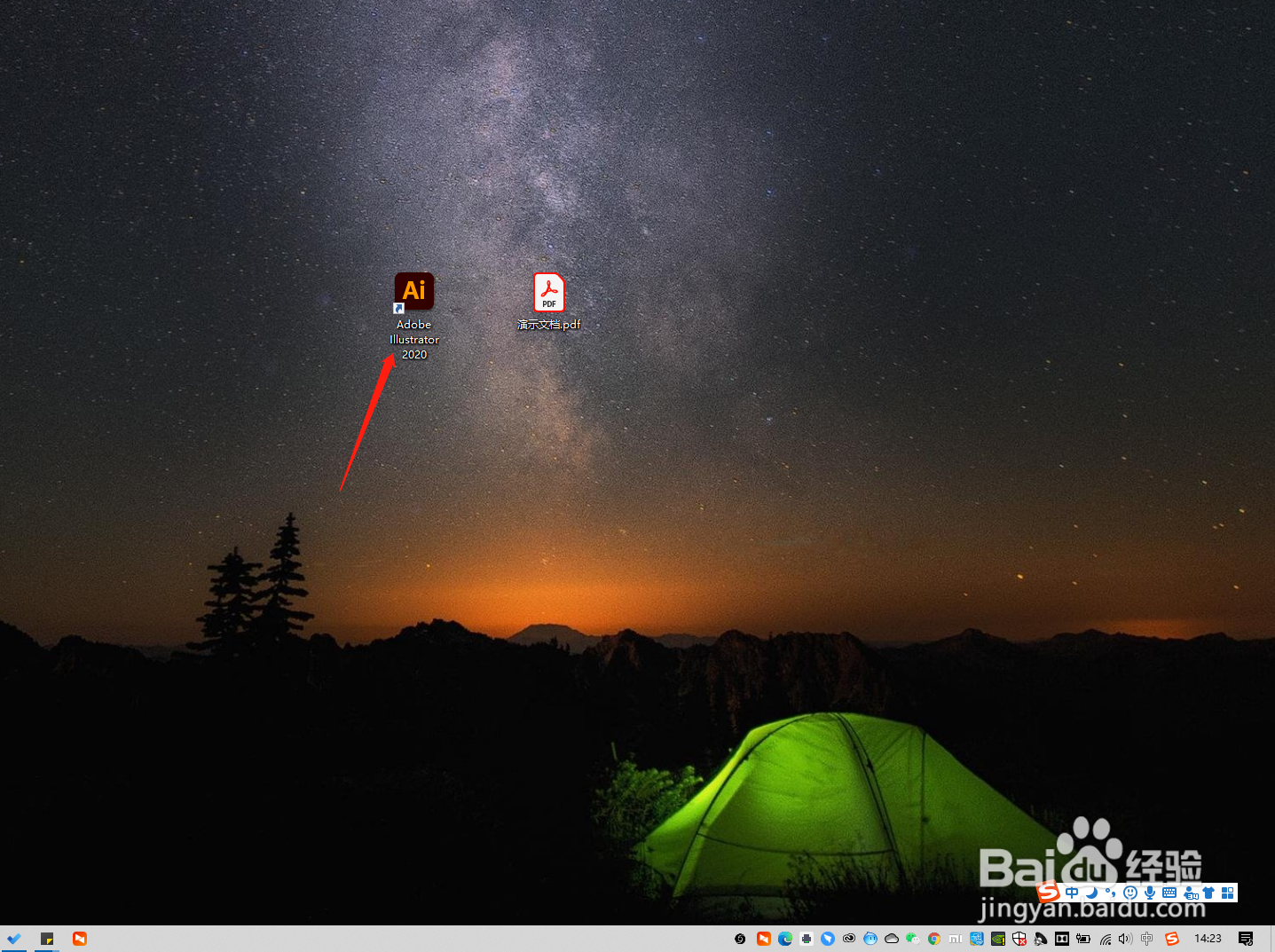This screenshot has height=952, width=1275.
Task: Toggle punctuation mode on Sogou toolbar
Action: 1110,893
